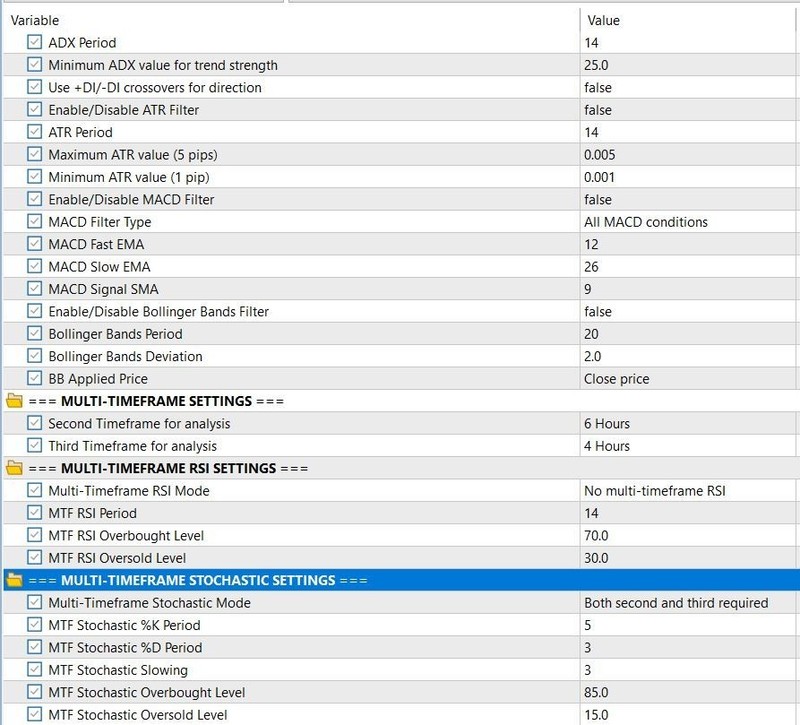Toggle Enable/Disable MACD Filter checkbox
This screenshot has width=800, height=725.
click(34, 199)
